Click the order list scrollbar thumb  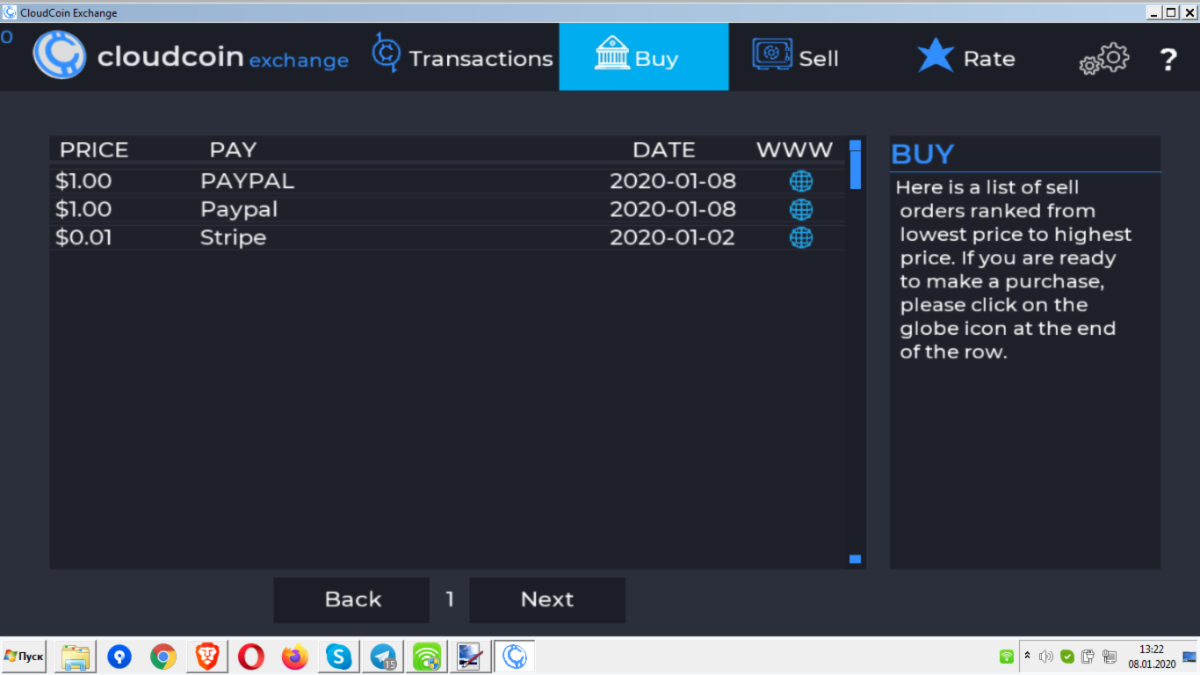pos(855,169)
